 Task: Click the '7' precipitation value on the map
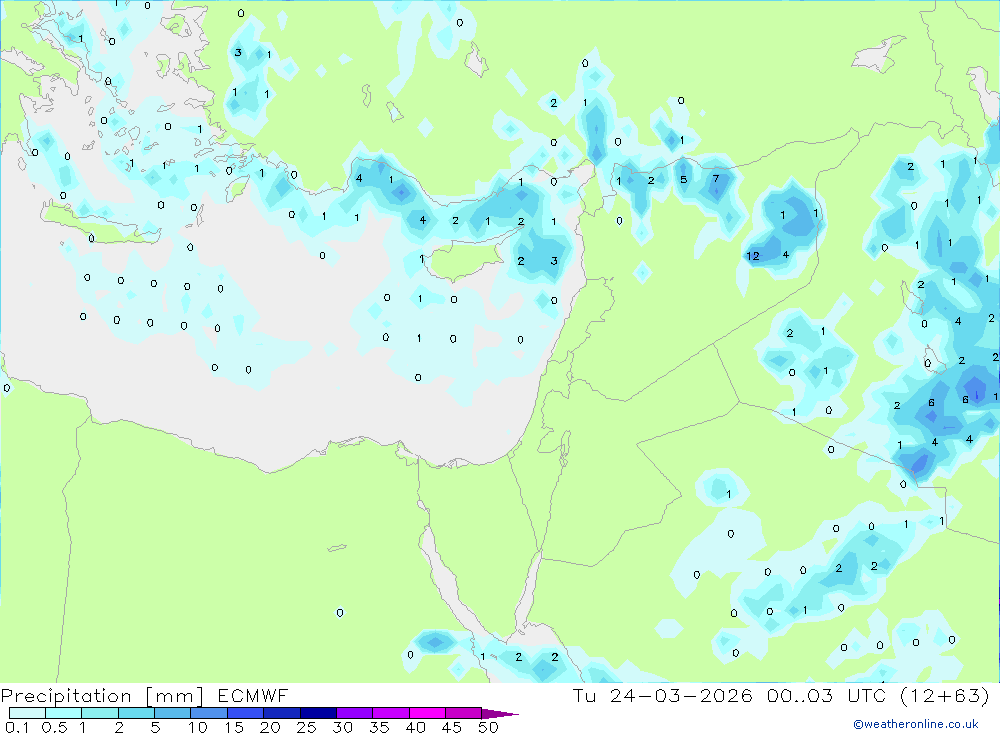716,179
